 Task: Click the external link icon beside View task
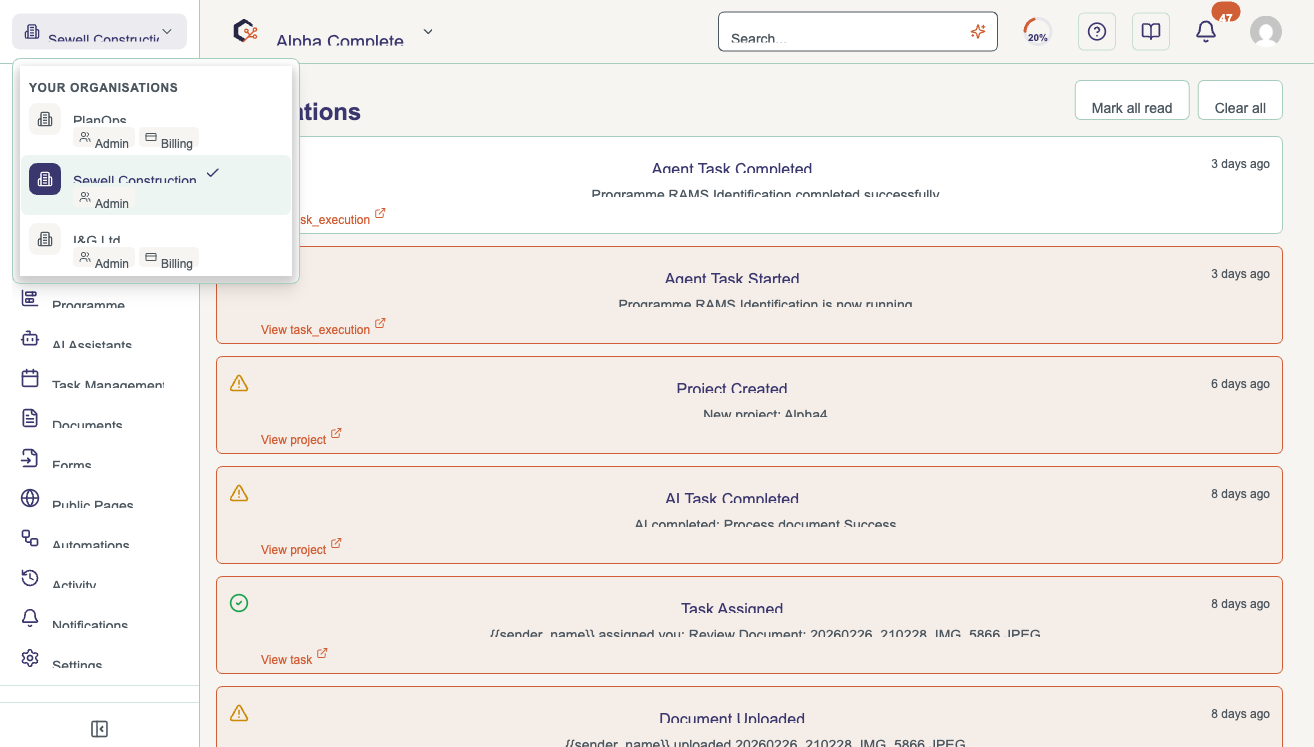pyautogui.click(x=322, y=654)
